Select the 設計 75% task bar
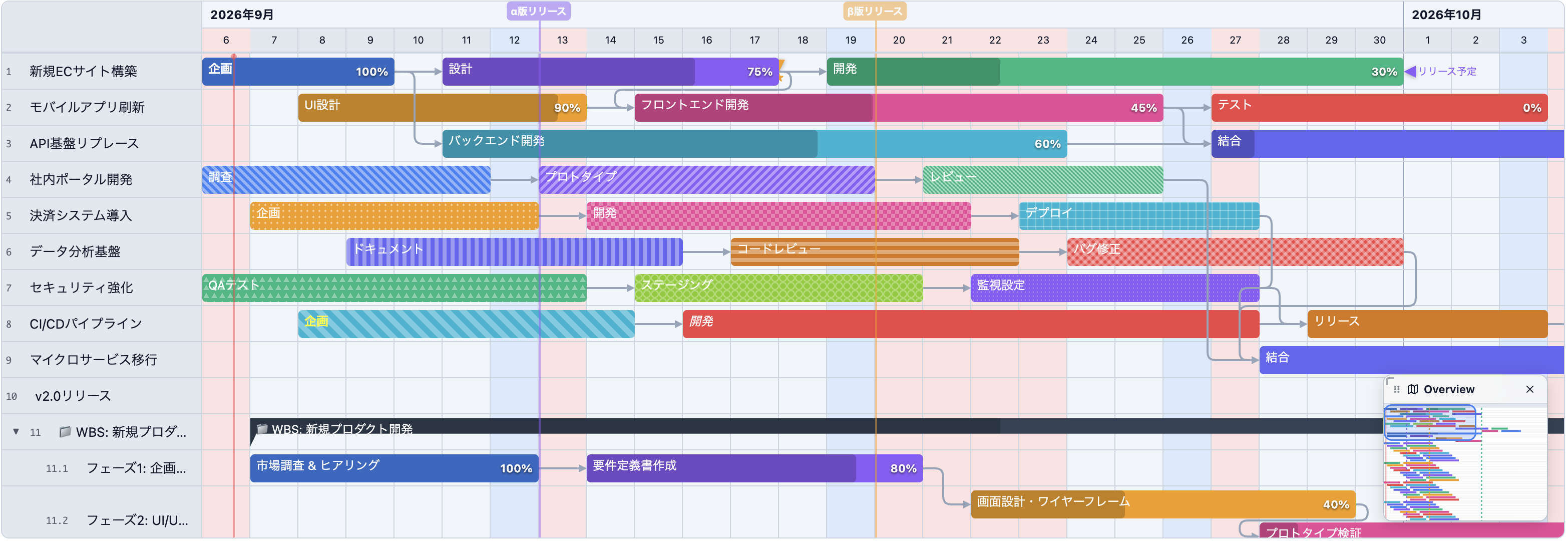This screenshot has width=1568, height=542. click(610, 71)
